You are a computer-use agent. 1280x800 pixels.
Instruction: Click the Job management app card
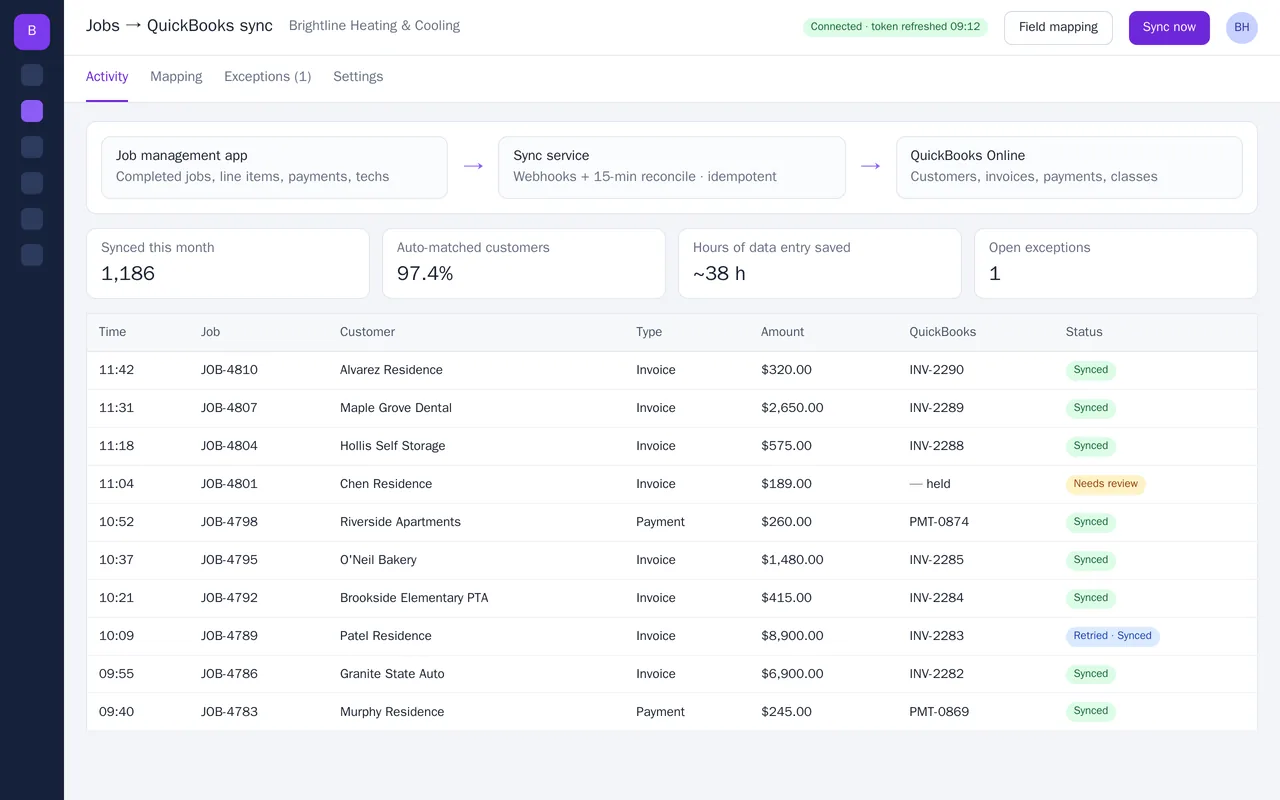pyautogui.click(x=274, y=167)
